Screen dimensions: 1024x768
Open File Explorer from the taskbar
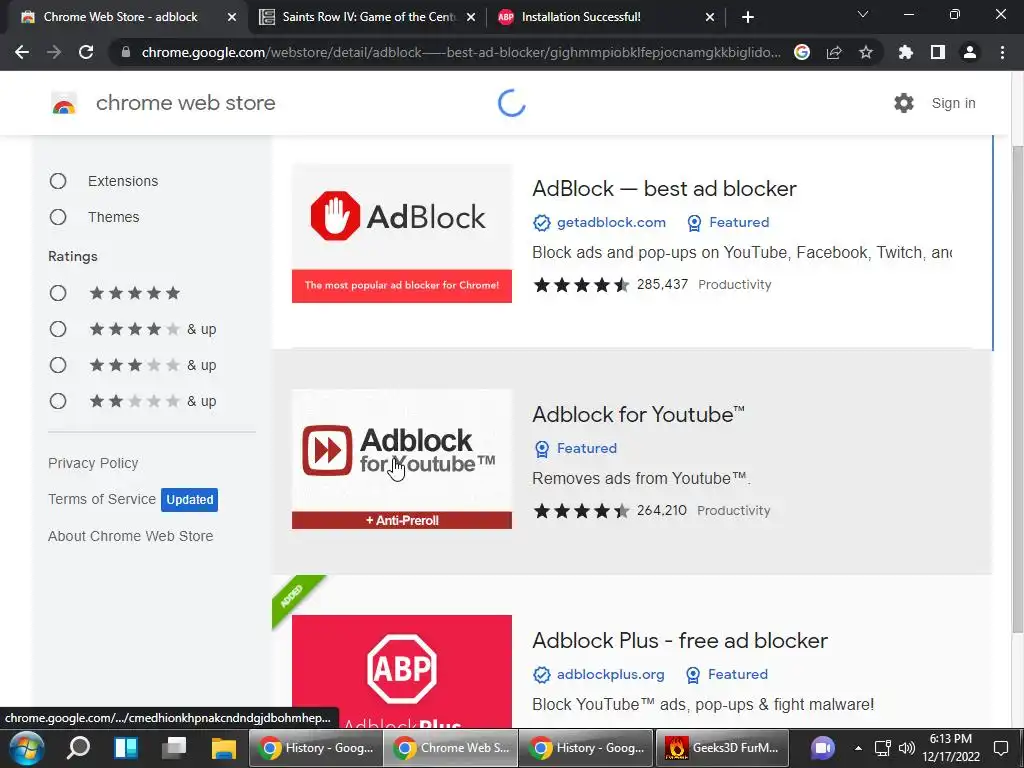pos(223,748)
